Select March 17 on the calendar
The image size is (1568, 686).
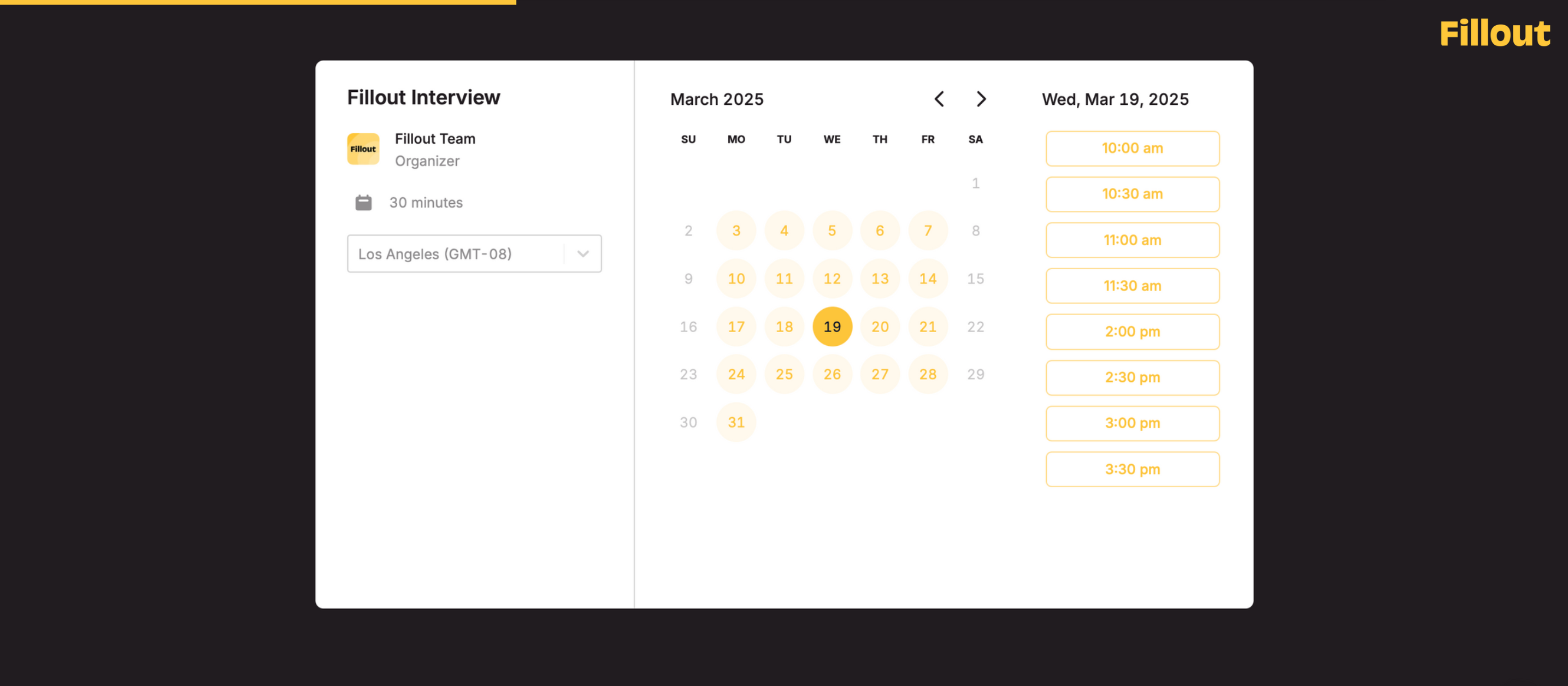tap(736, 327)
